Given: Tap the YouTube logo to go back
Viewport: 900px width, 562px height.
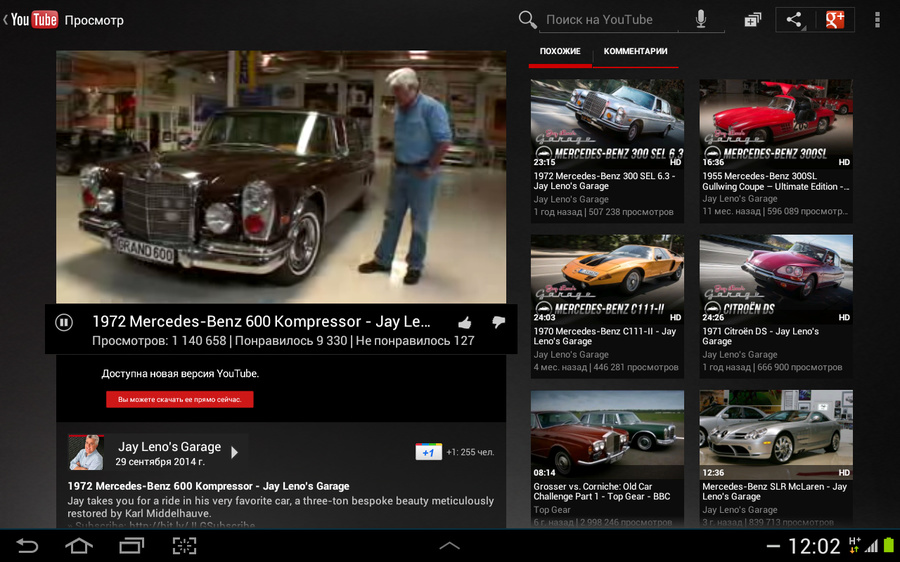Looking at the screenshot, I should pos(34,20).
